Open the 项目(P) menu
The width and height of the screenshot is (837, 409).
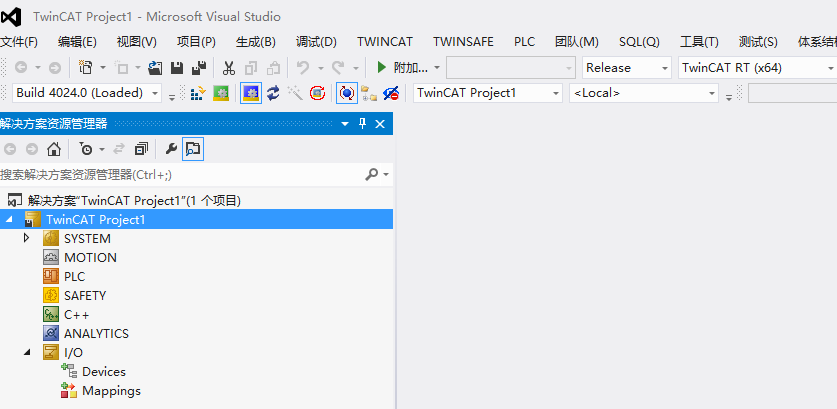coord(196,42)
